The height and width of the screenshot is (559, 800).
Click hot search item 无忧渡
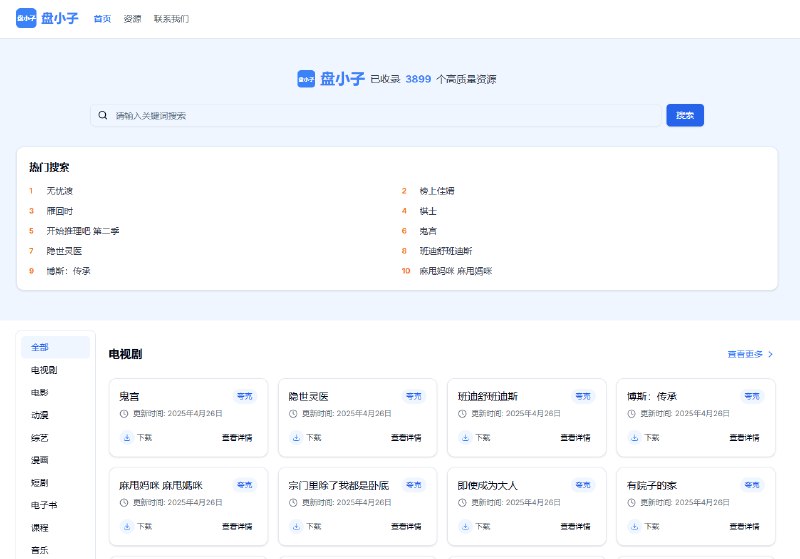[60, 191]
